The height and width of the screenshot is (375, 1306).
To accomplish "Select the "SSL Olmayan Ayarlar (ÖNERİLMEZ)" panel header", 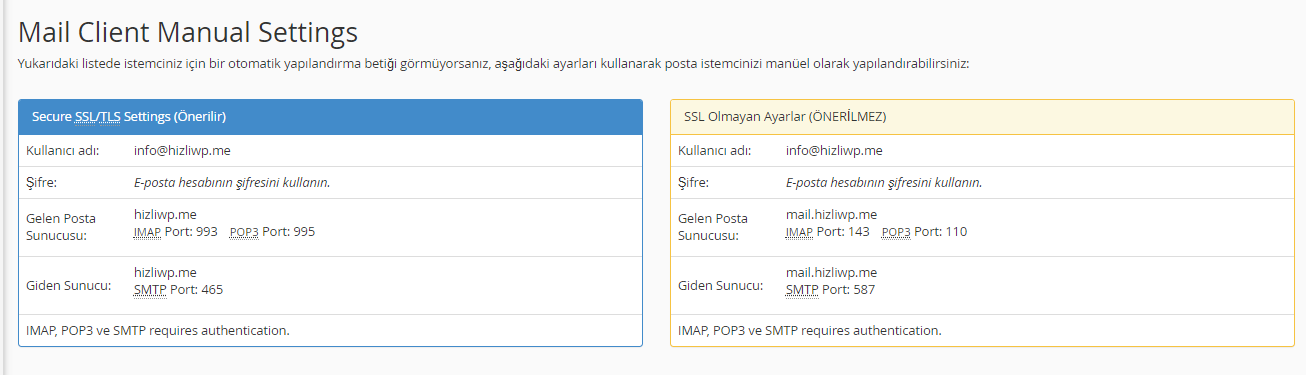I will tap(982, 117).
